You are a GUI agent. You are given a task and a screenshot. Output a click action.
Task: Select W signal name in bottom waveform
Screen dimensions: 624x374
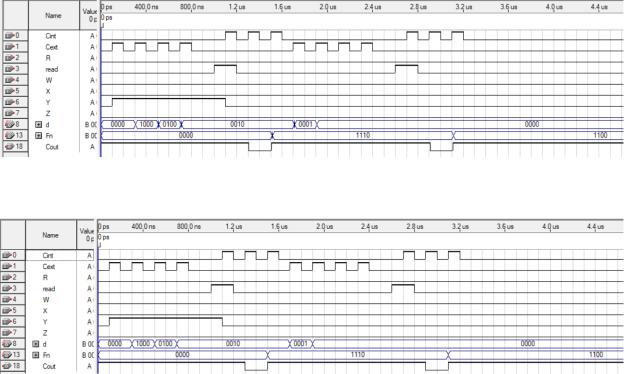point(46,300)
